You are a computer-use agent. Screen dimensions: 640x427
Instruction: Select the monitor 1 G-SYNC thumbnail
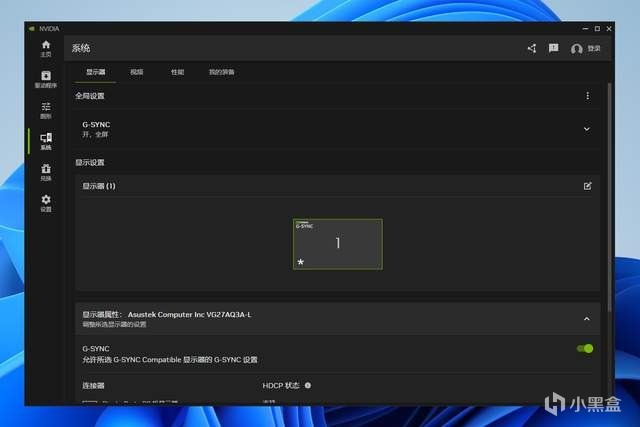pyautogui.click(x=338, y=244)
